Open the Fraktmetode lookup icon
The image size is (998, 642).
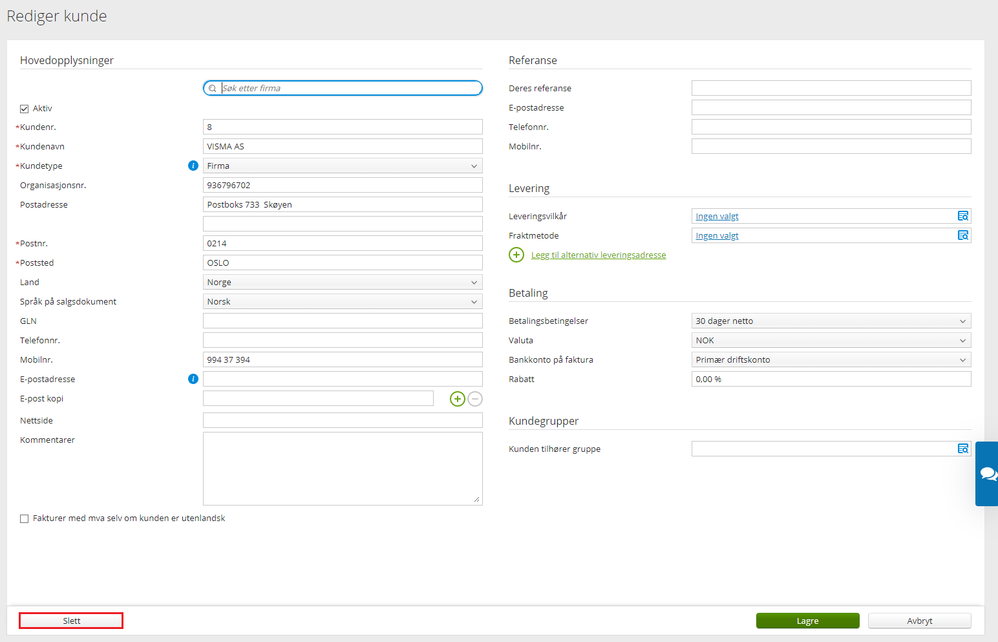click(x=963, y=235)
